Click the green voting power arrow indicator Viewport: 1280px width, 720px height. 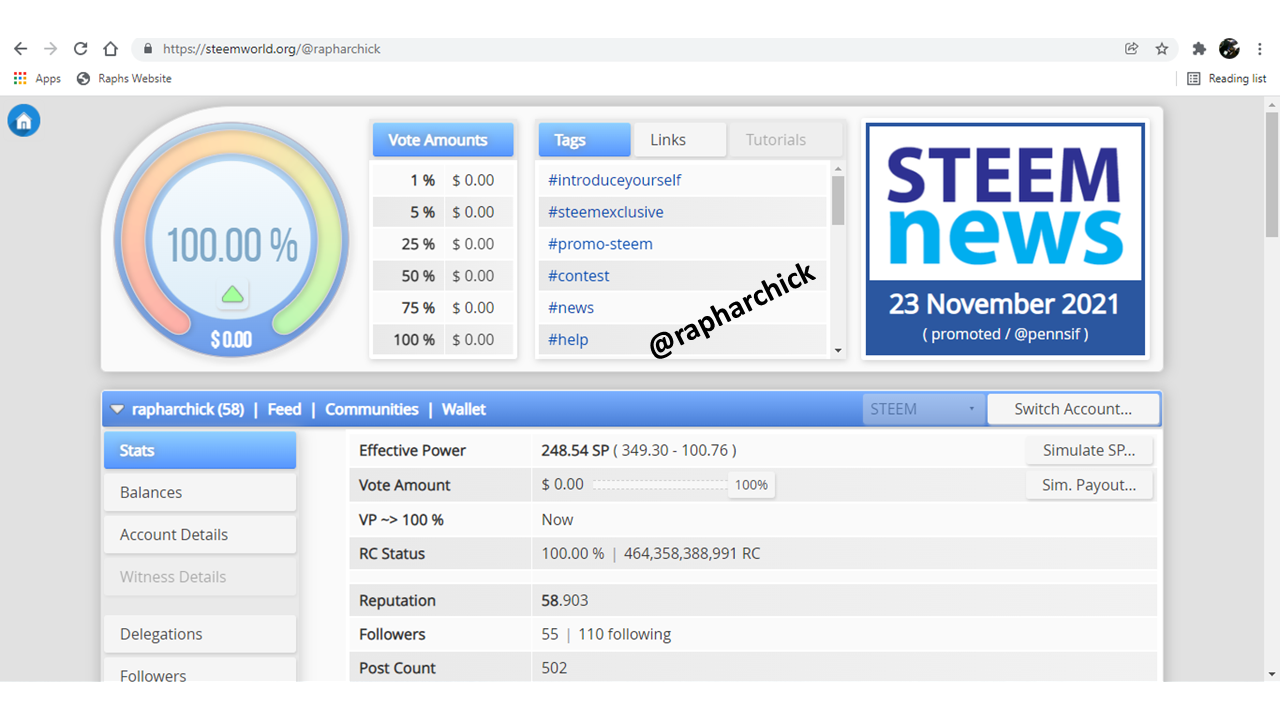point(232,294)
